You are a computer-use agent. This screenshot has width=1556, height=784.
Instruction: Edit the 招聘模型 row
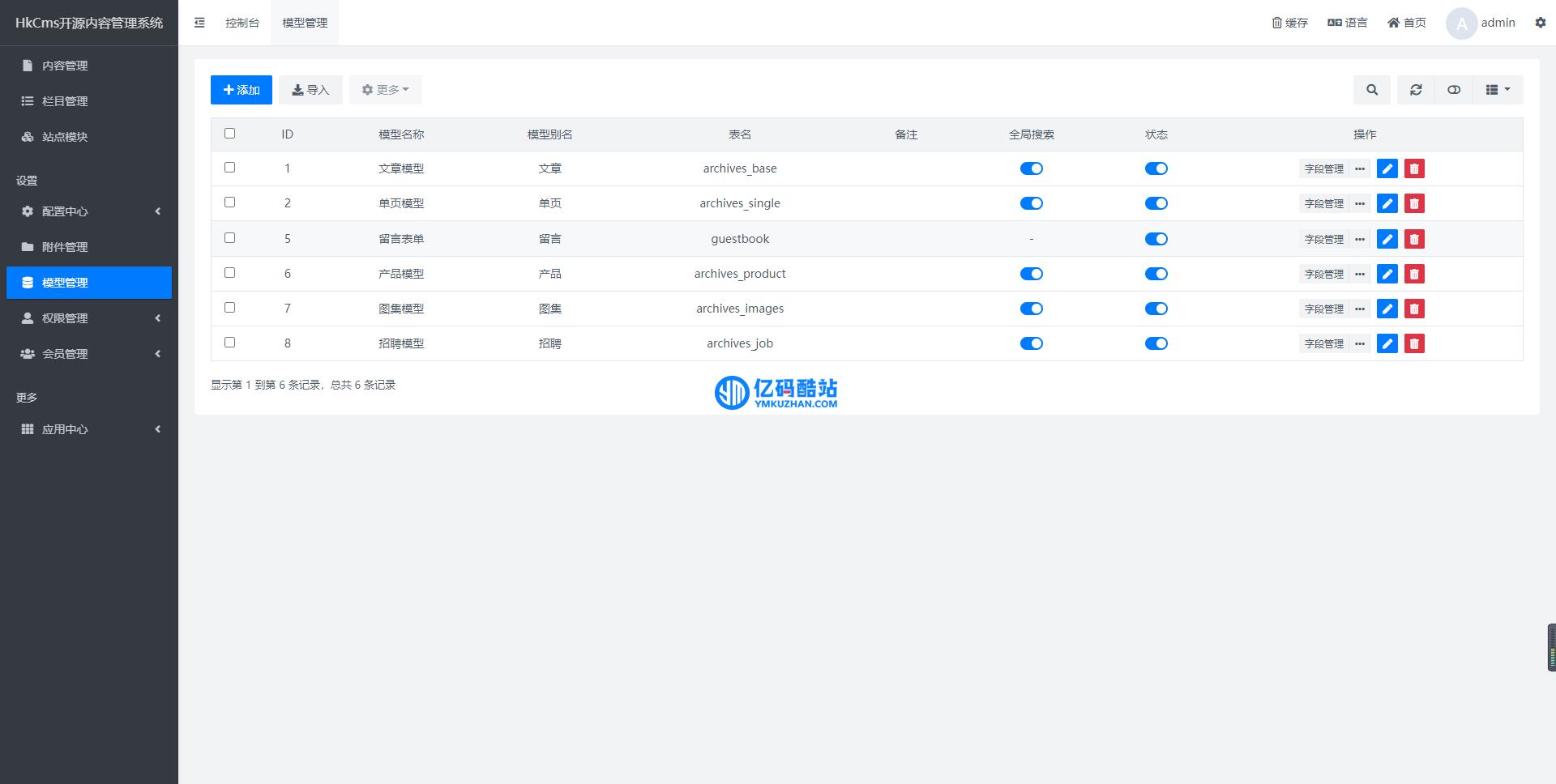tap(1387, 343)
